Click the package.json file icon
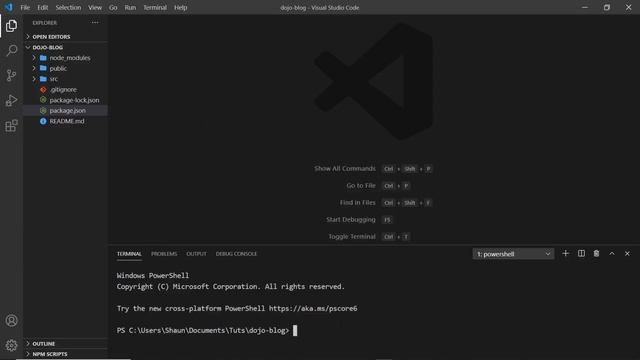Viewport: 640px width, 360px height. [x=43, y=111]
